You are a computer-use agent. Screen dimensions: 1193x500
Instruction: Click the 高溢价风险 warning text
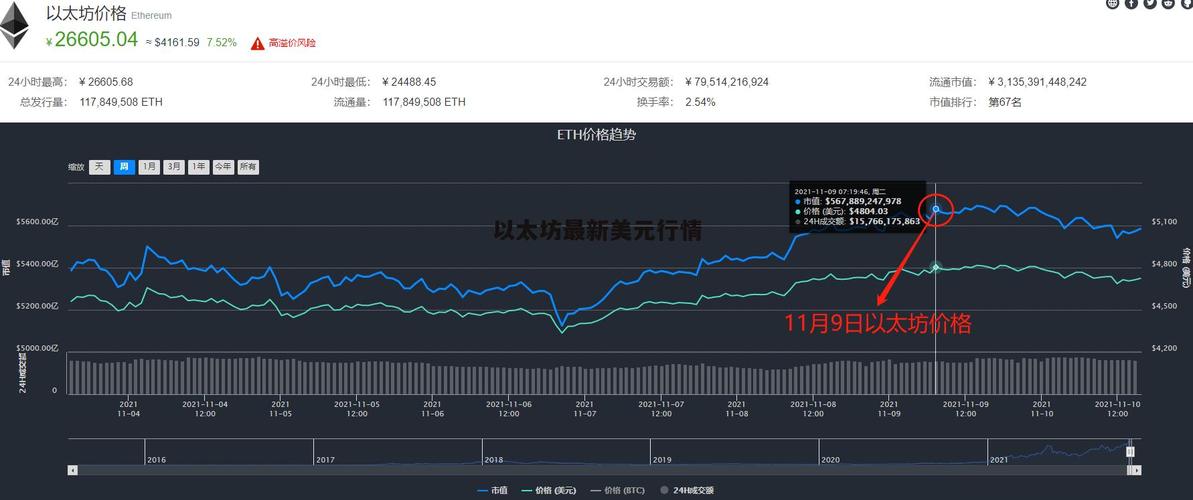(x=292, y=43)
